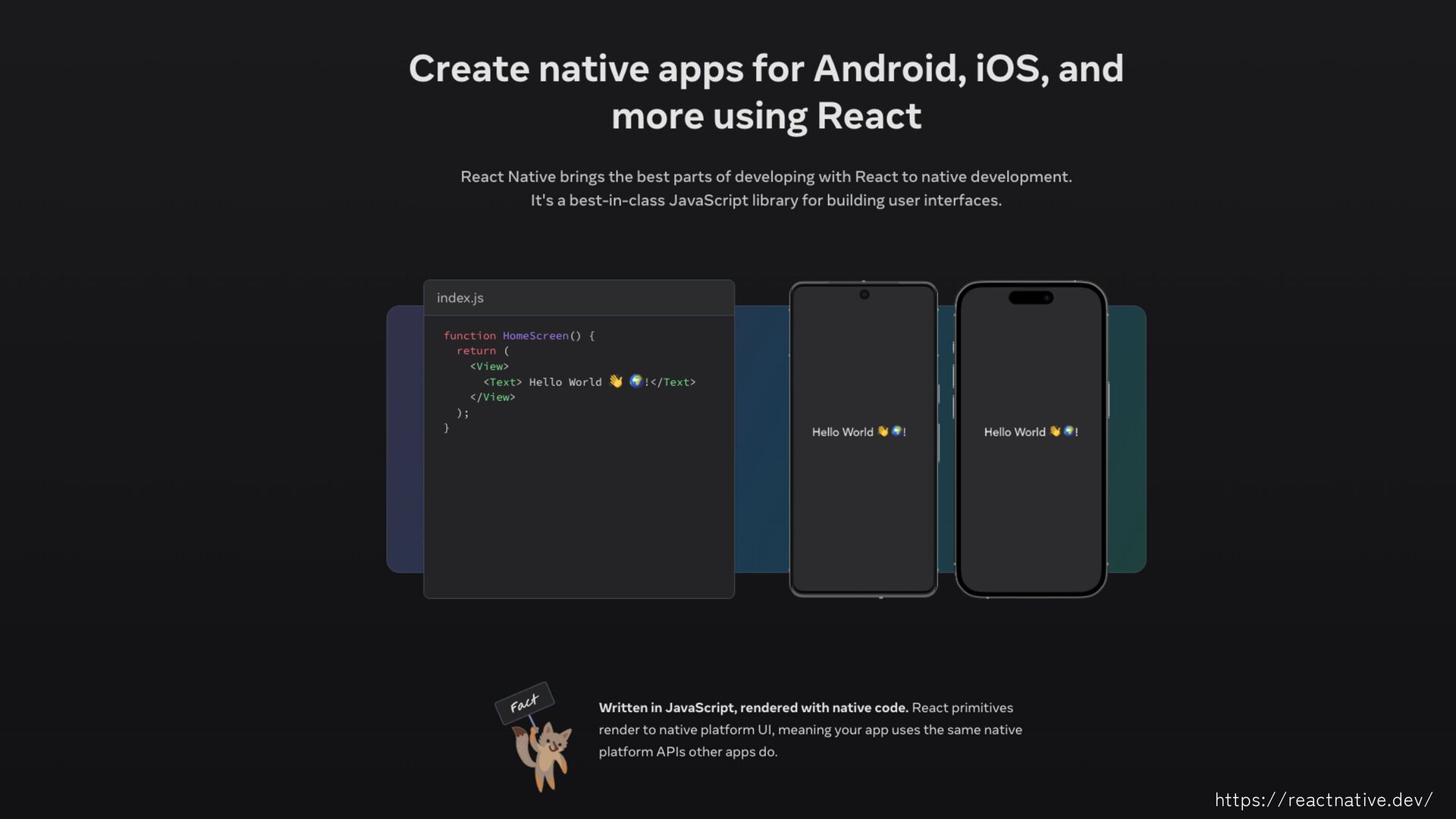Click bold 'Written in JavaScript, rendered with native code'
The height and width of the screenshot is (819, 1456).
coord(753,708)
